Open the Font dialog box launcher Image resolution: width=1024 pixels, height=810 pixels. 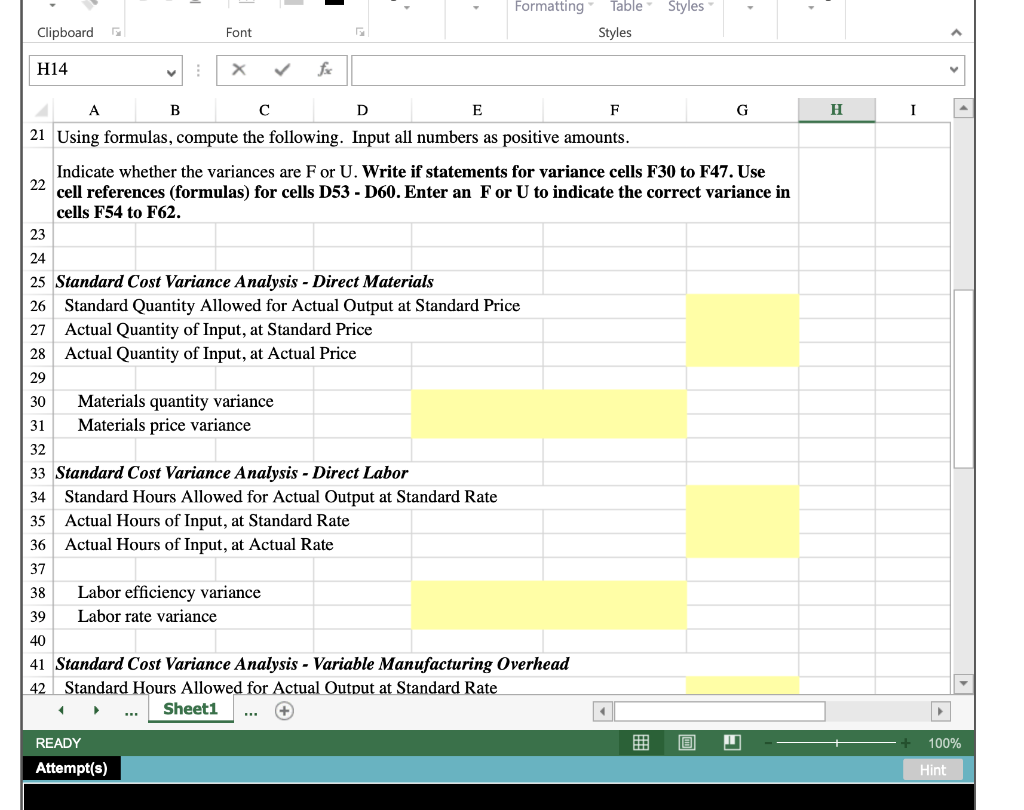[358, 32]
